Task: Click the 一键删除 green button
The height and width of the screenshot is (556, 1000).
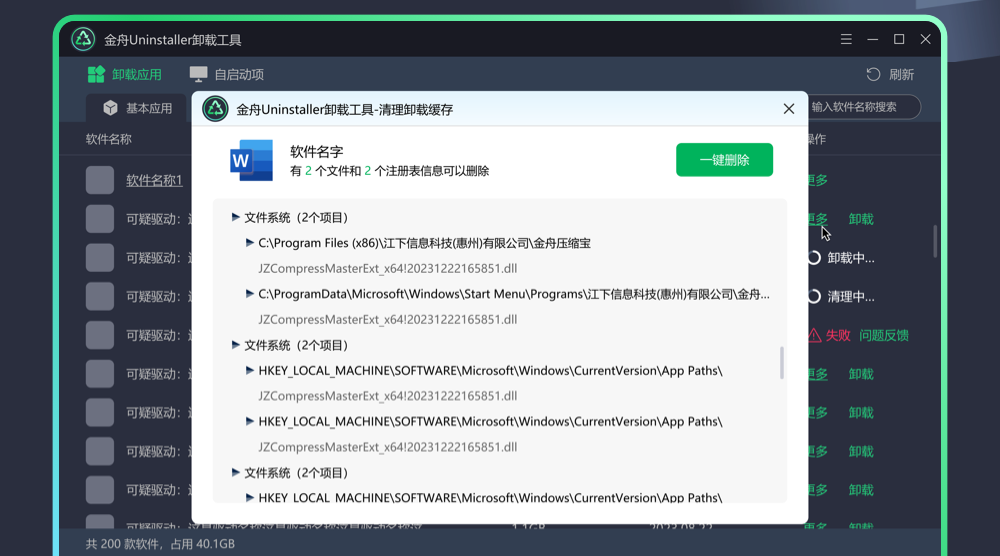Action: 724,159
